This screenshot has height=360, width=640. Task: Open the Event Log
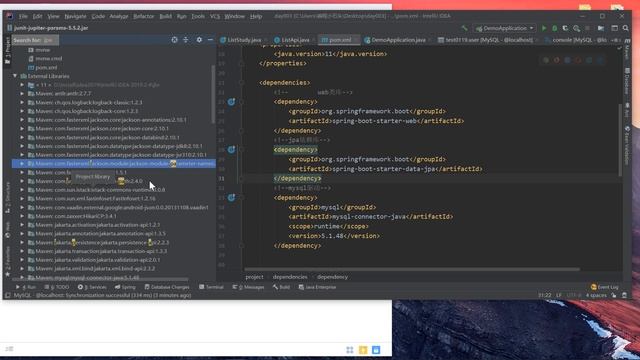pos(604,287)
